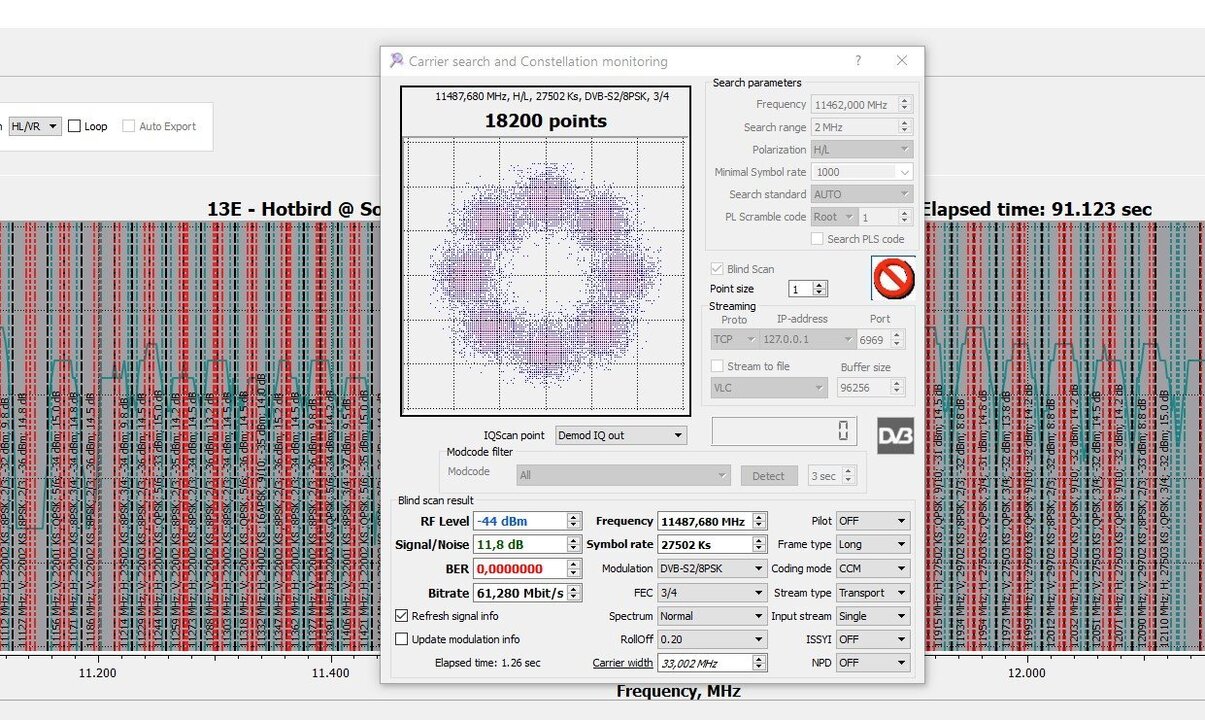Open the FEC 3/4 dropdown
Screen dimensions: 1205x720
(711, 592)
